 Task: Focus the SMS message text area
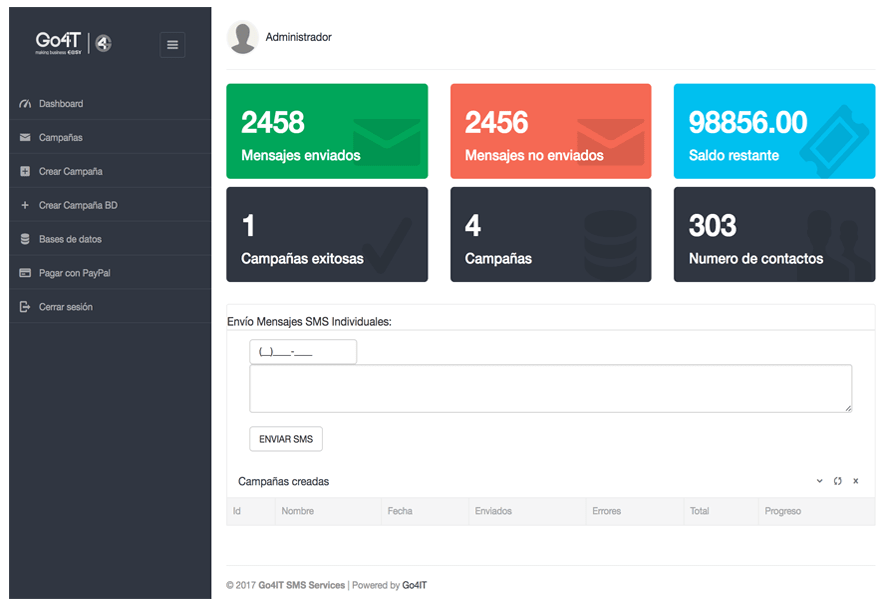click(550, 388)
